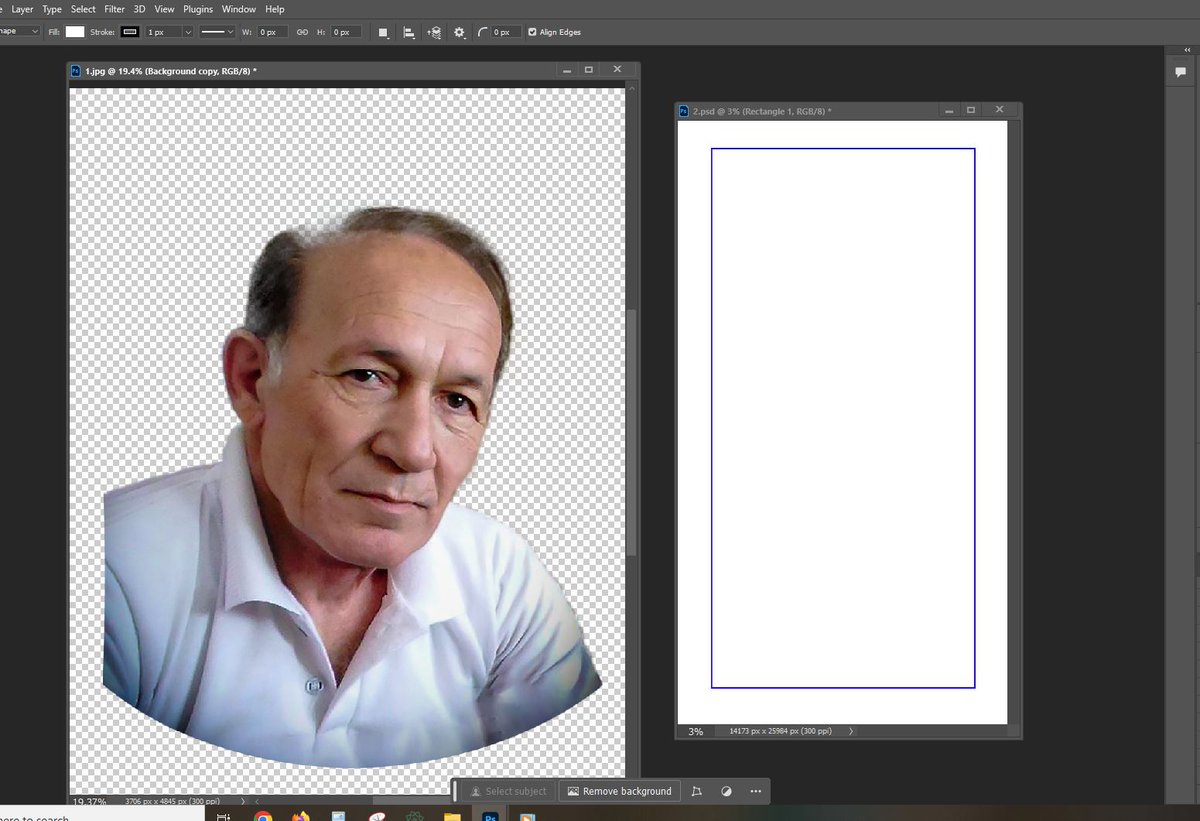
Task: Click the 3% zoom field in 2.psd
Action: point(695,731)
